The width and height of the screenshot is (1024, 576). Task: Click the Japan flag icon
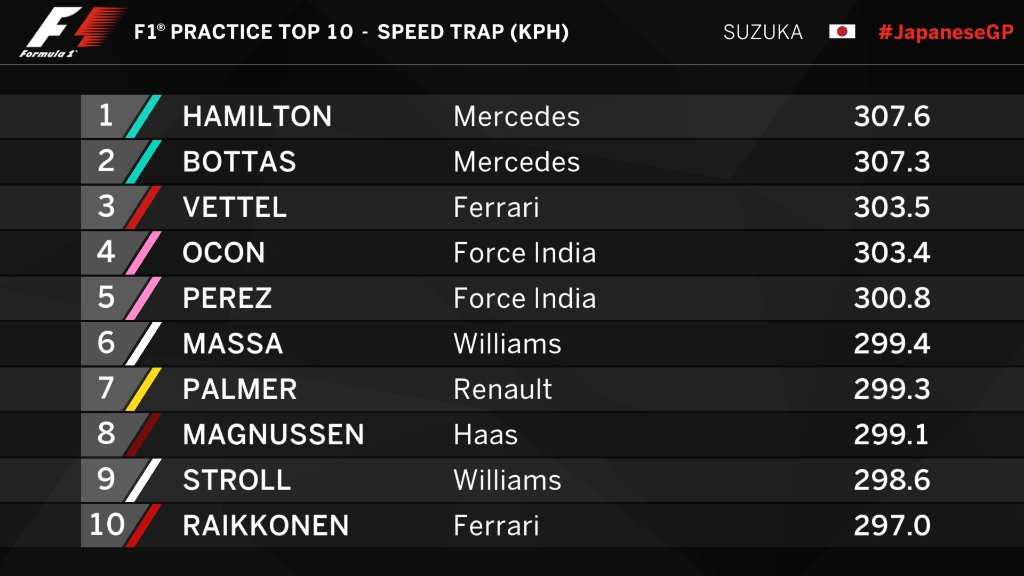842,31
